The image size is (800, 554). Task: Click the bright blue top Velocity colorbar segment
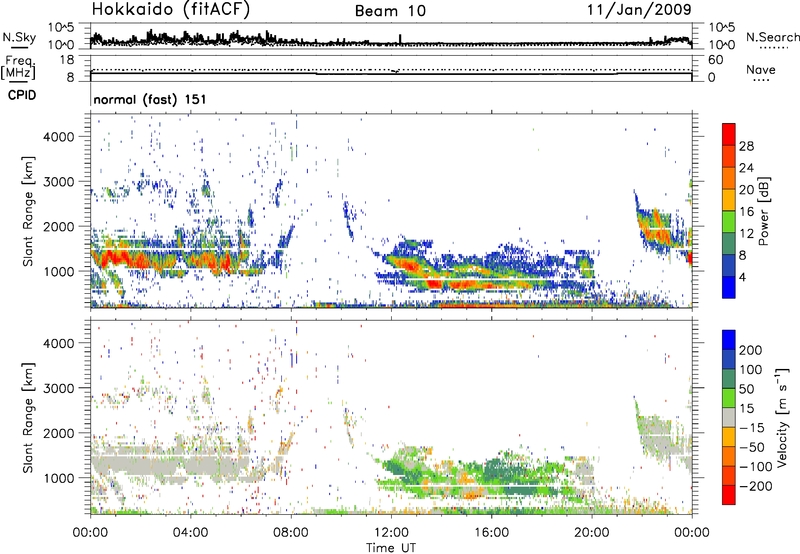pyautogui.click(x=729, y=340)
